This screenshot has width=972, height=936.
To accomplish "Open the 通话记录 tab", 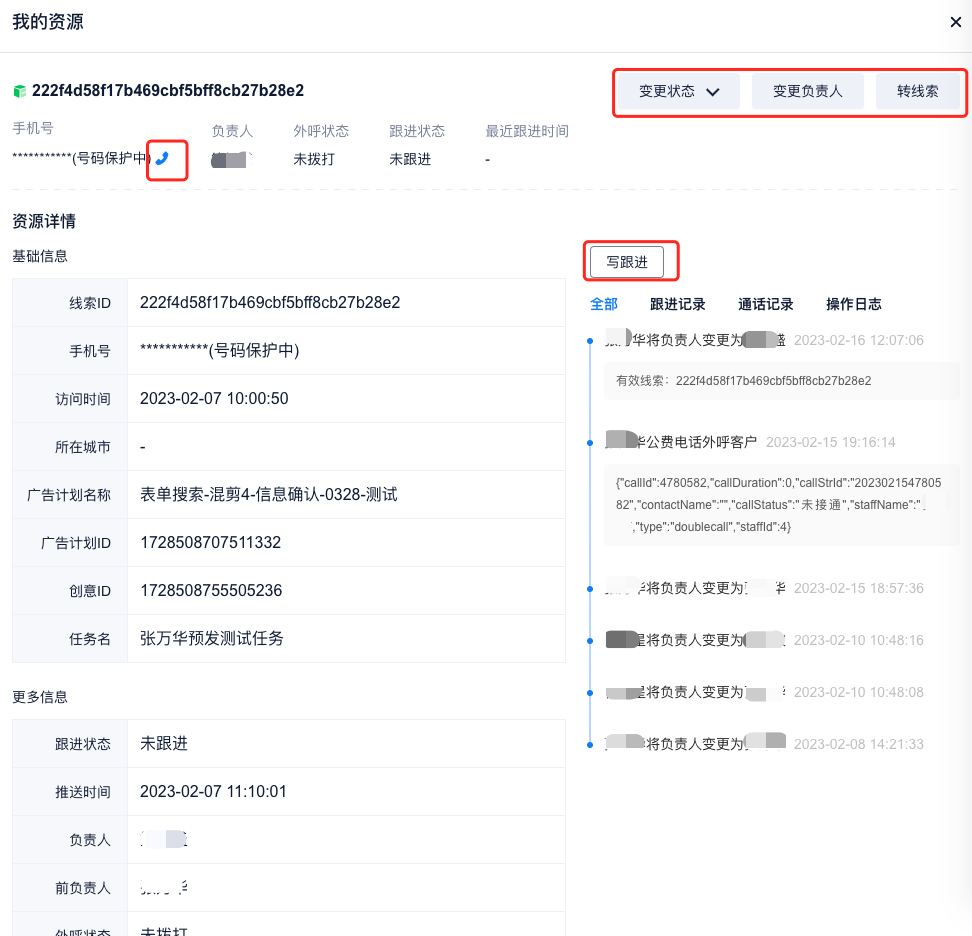I will [x=765, y=304].
